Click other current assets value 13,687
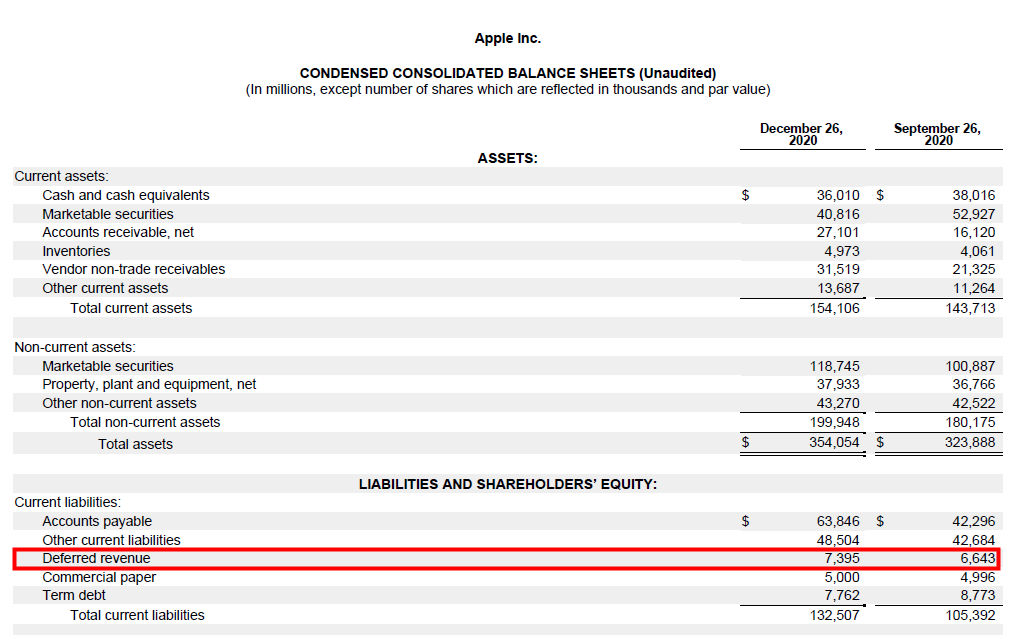The width and height of the screenshot is (1023, 635). (838, 288)
